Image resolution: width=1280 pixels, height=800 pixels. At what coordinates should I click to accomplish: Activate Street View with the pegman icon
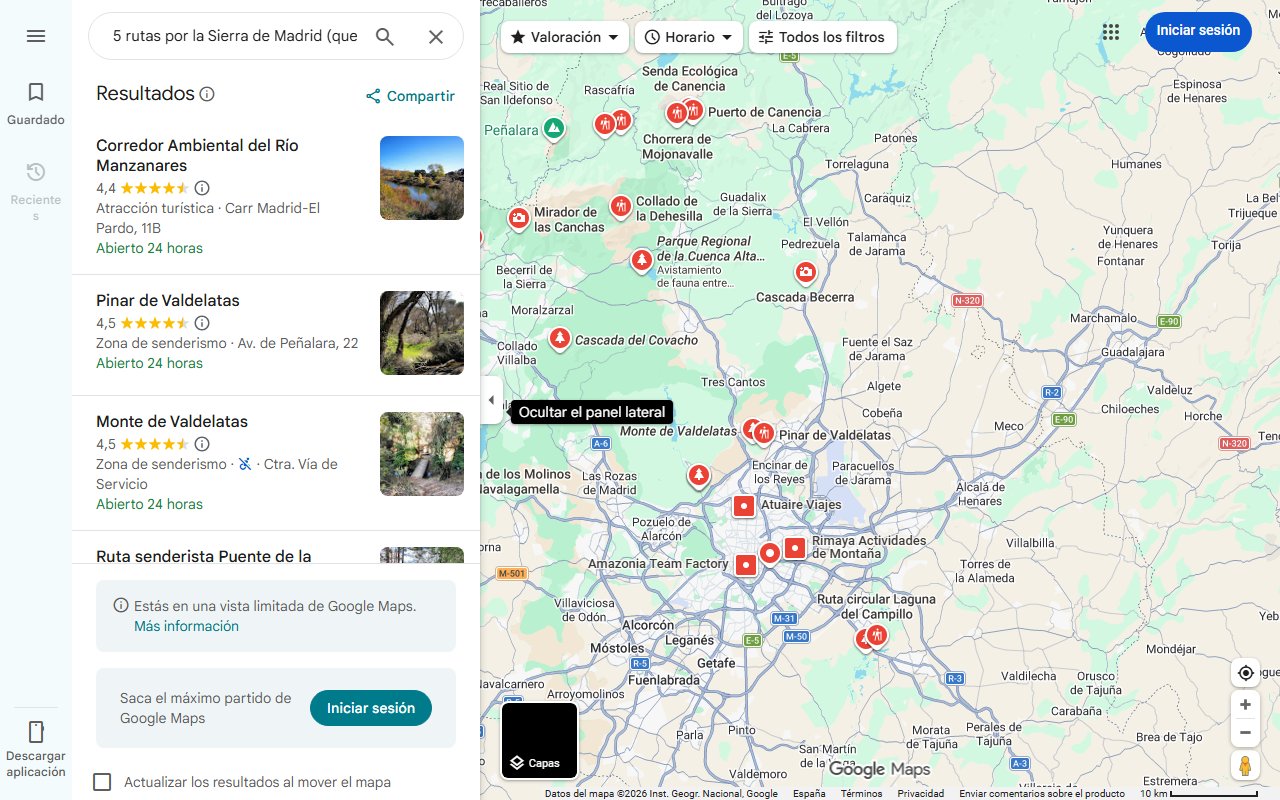(1245, 765)
